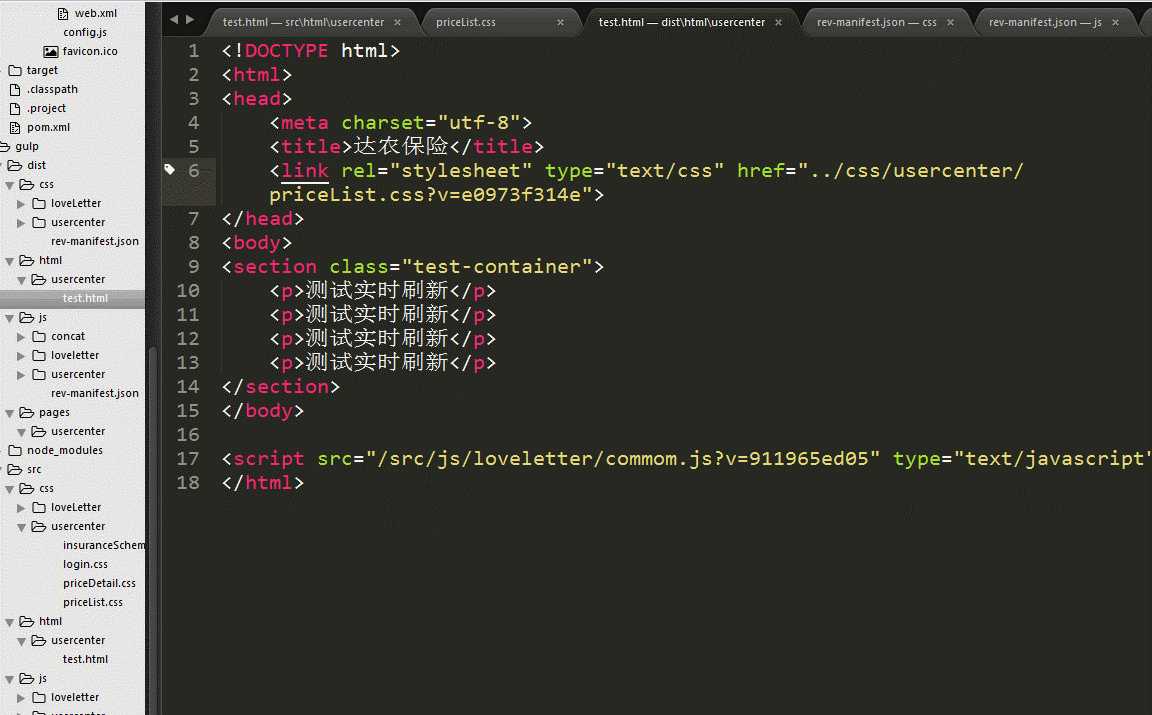The height and width of the screenshot is (715, 1152).
Task: Click the commom.js script src line
Action: point(686,459)
